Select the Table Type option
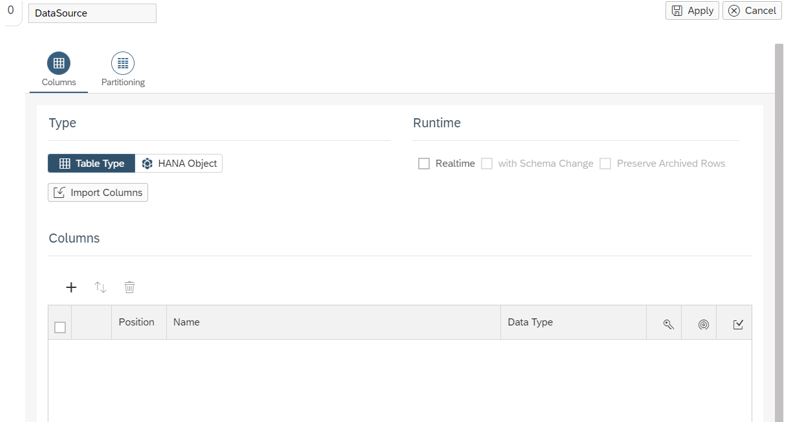 click(92, 163)
